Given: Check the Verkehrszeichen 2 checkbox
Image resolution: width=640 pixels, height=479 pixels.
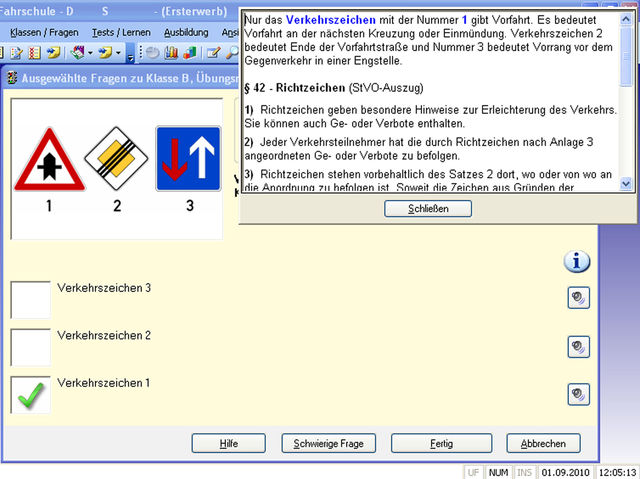Looking at the screenshot, I should point(31,348).
